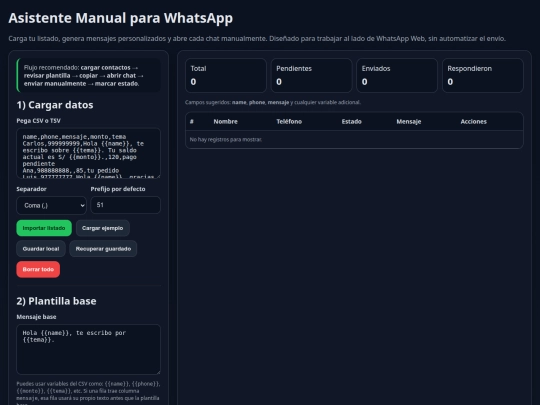Viewport: 540px width, 405px height.
Task: Click the 'Flujo recomendado' tip box
Action: [x=88, y=75]
